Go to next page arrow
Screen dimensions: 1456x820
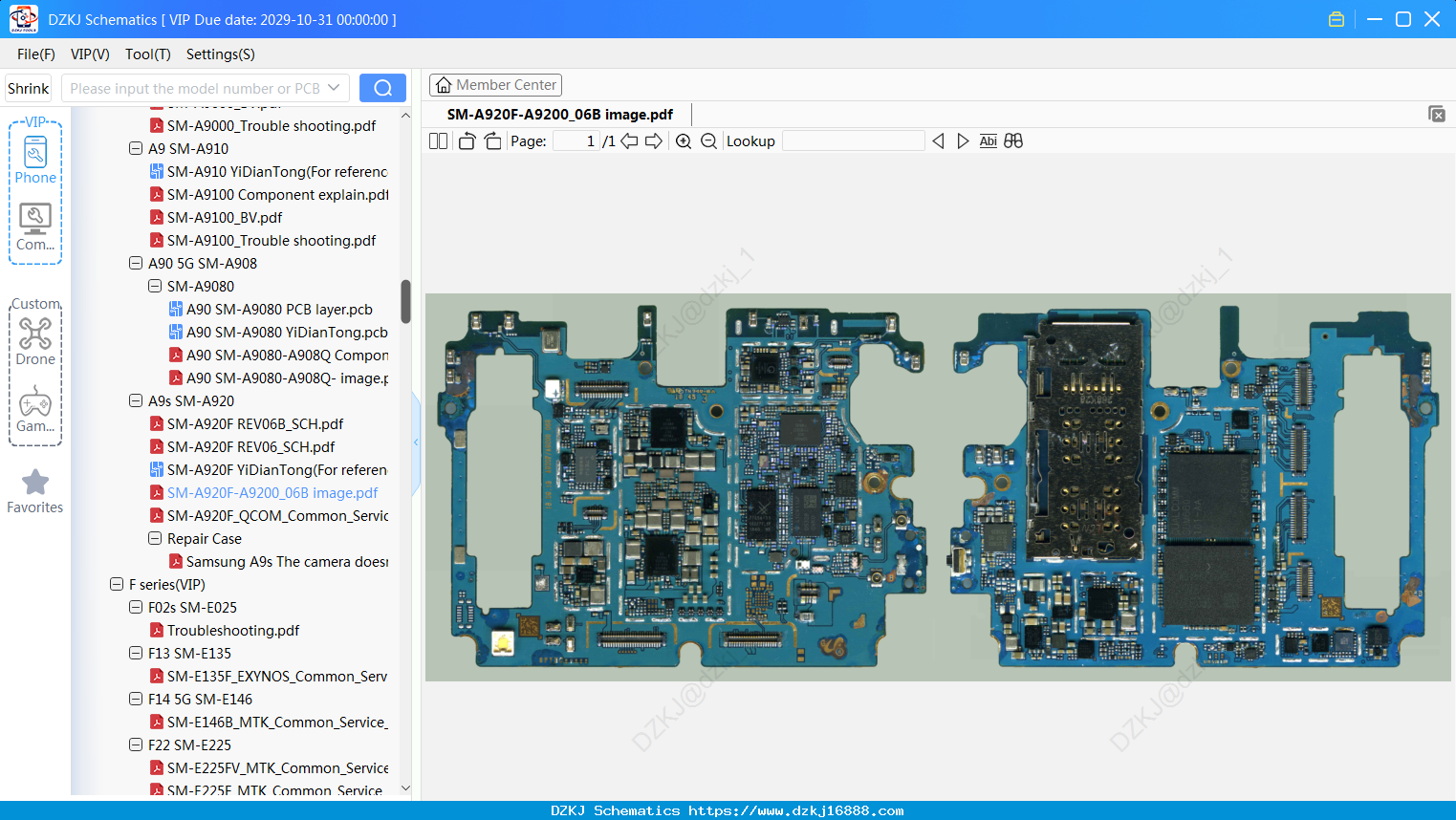(x=654, y=141)
